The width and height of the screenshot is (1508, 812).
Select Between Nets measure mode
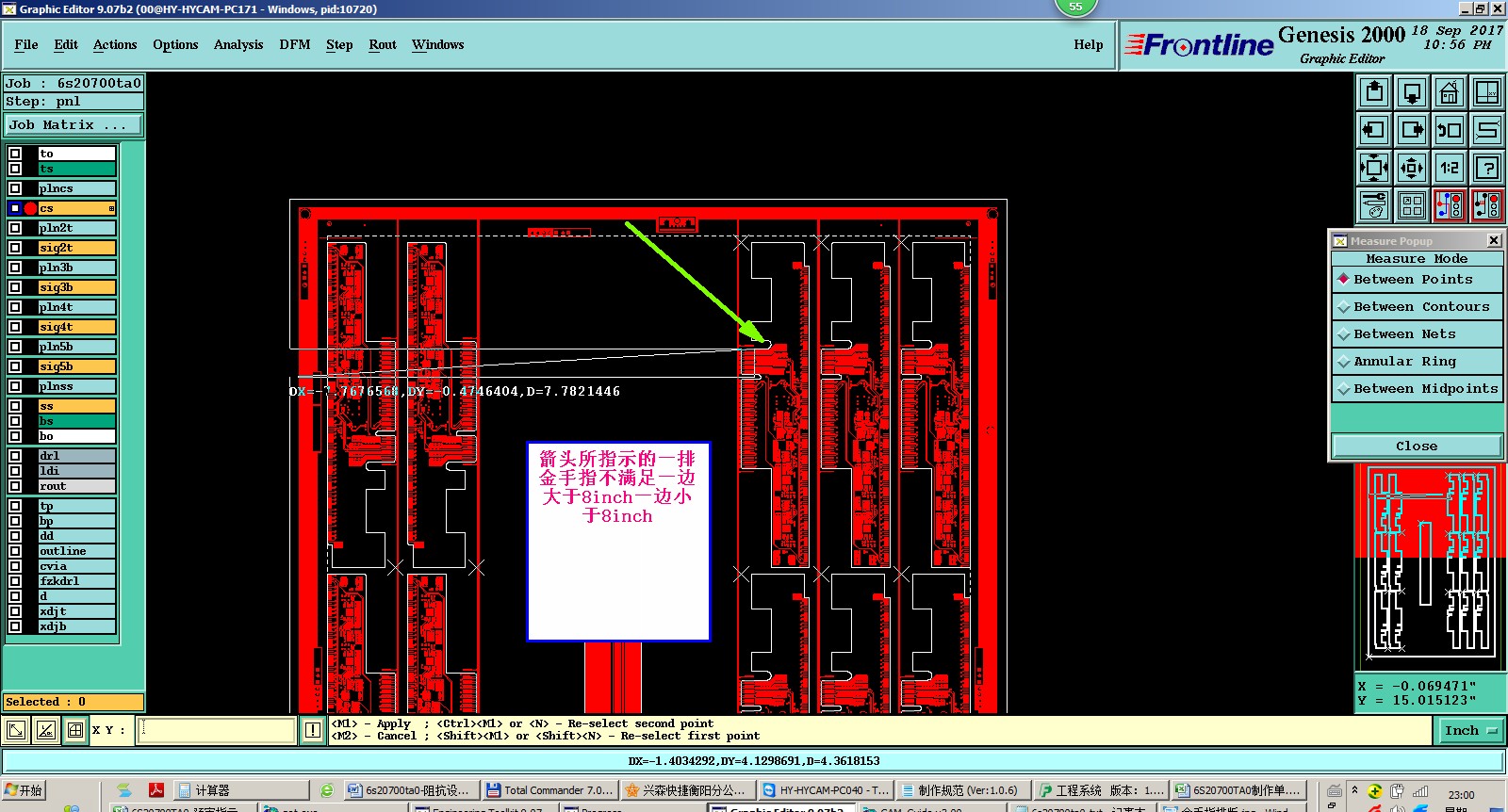click(x=1417, y=334)
